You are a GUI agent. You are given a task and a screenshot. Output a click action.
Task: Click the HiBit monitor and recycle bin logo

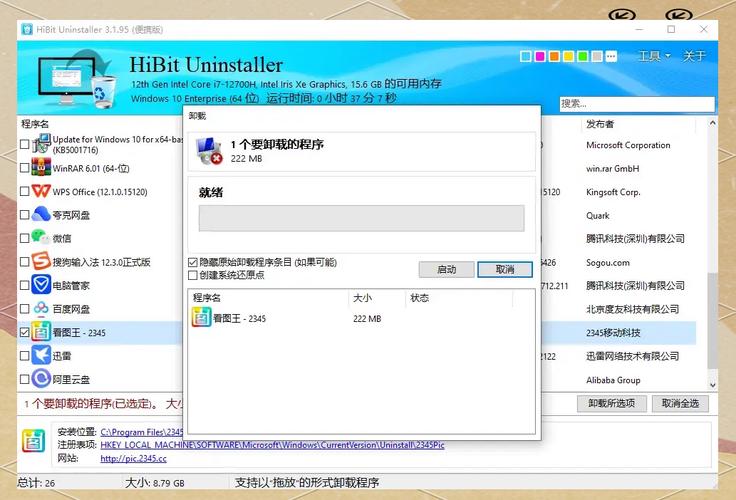(78, 77)
